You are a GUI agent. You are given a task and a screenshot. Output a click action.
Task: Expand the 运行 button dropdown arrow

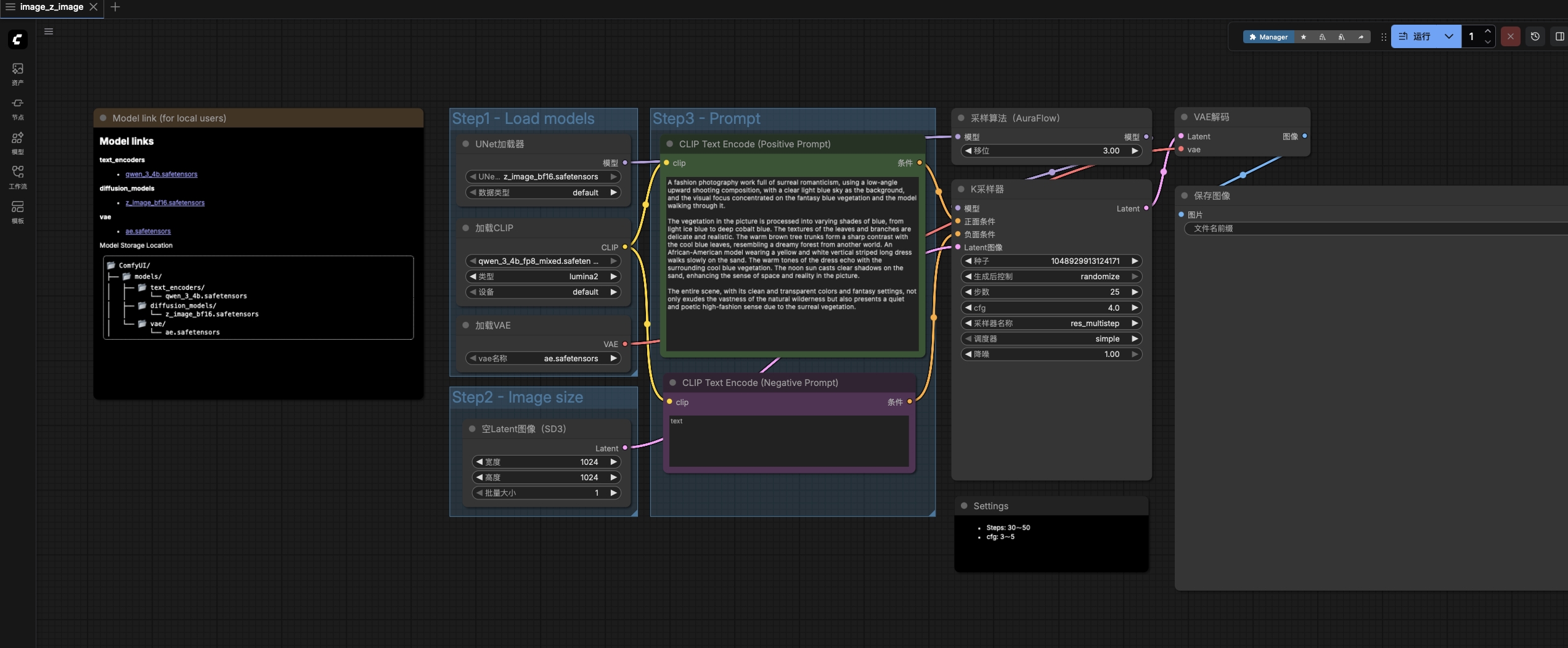coord(1448,37)
